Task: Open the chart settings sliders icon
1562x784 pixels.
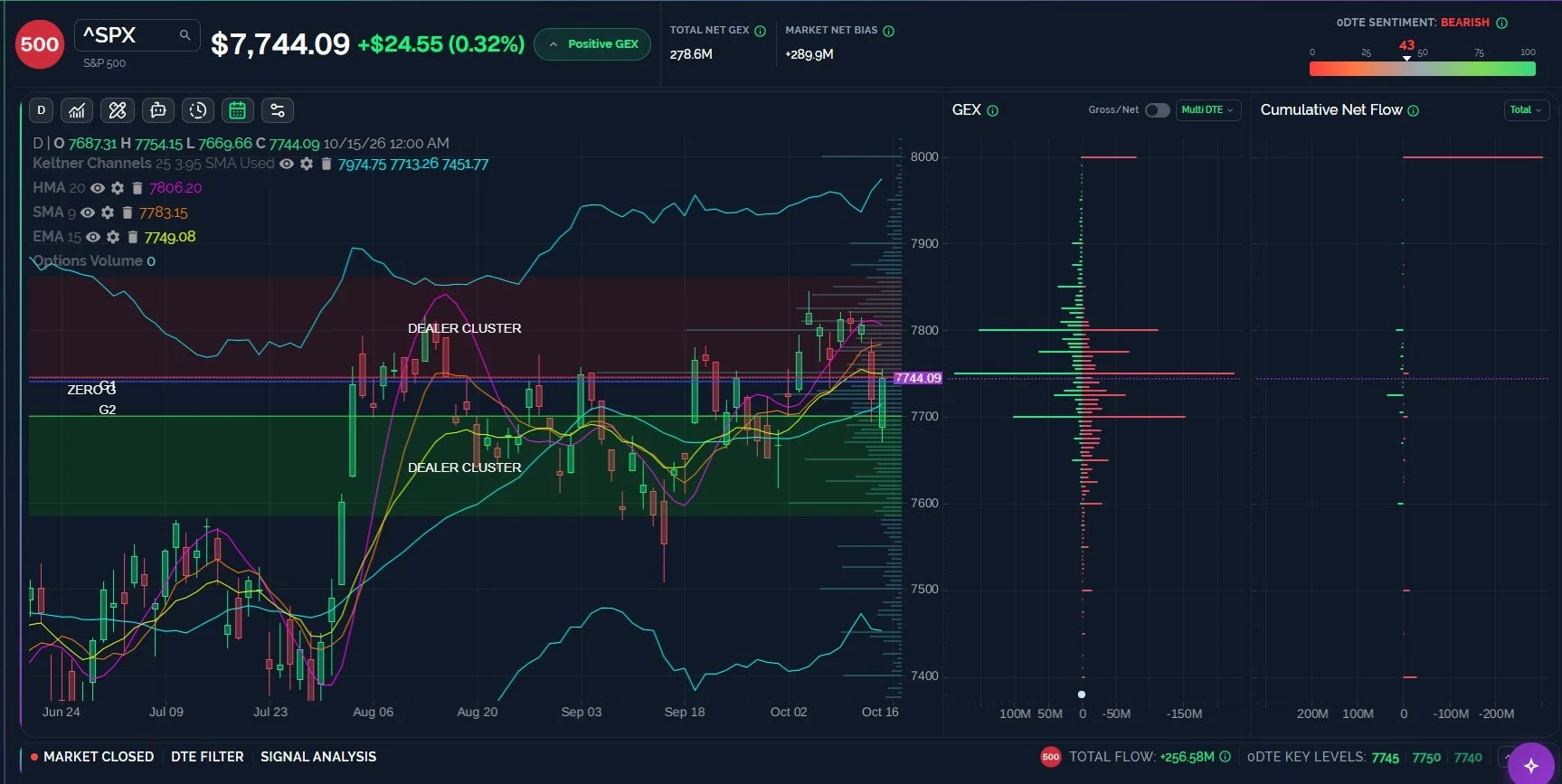Action: click(x=278, y=110)
